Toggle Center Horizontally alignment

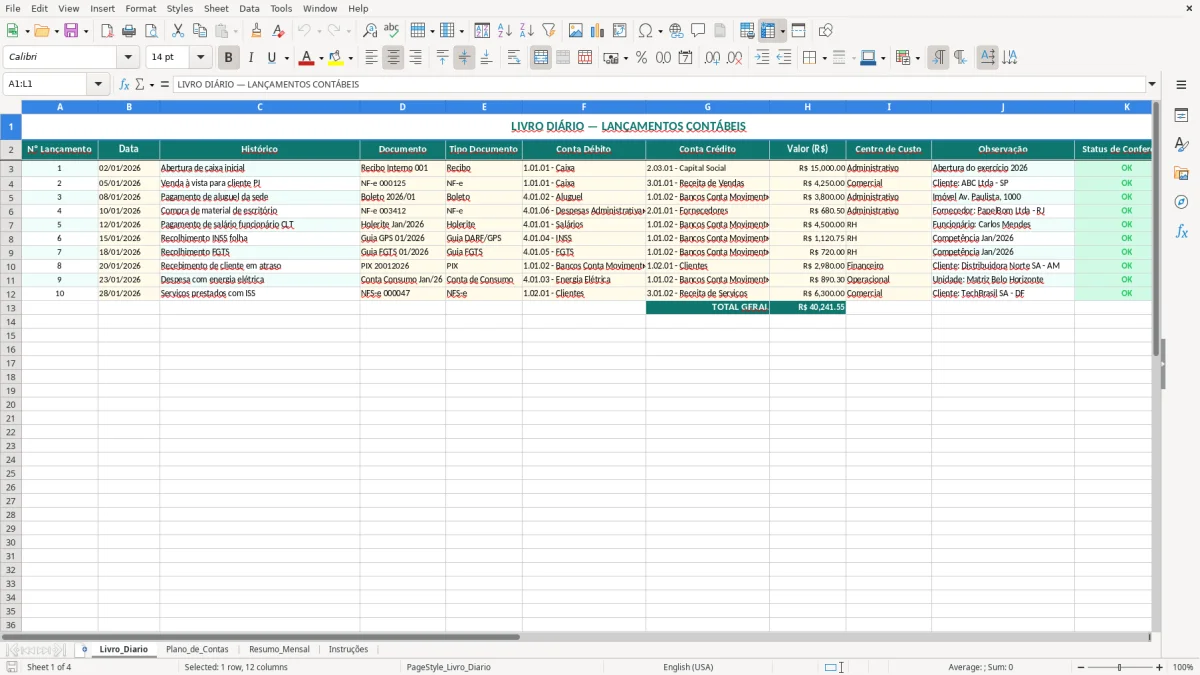point(393,58)
